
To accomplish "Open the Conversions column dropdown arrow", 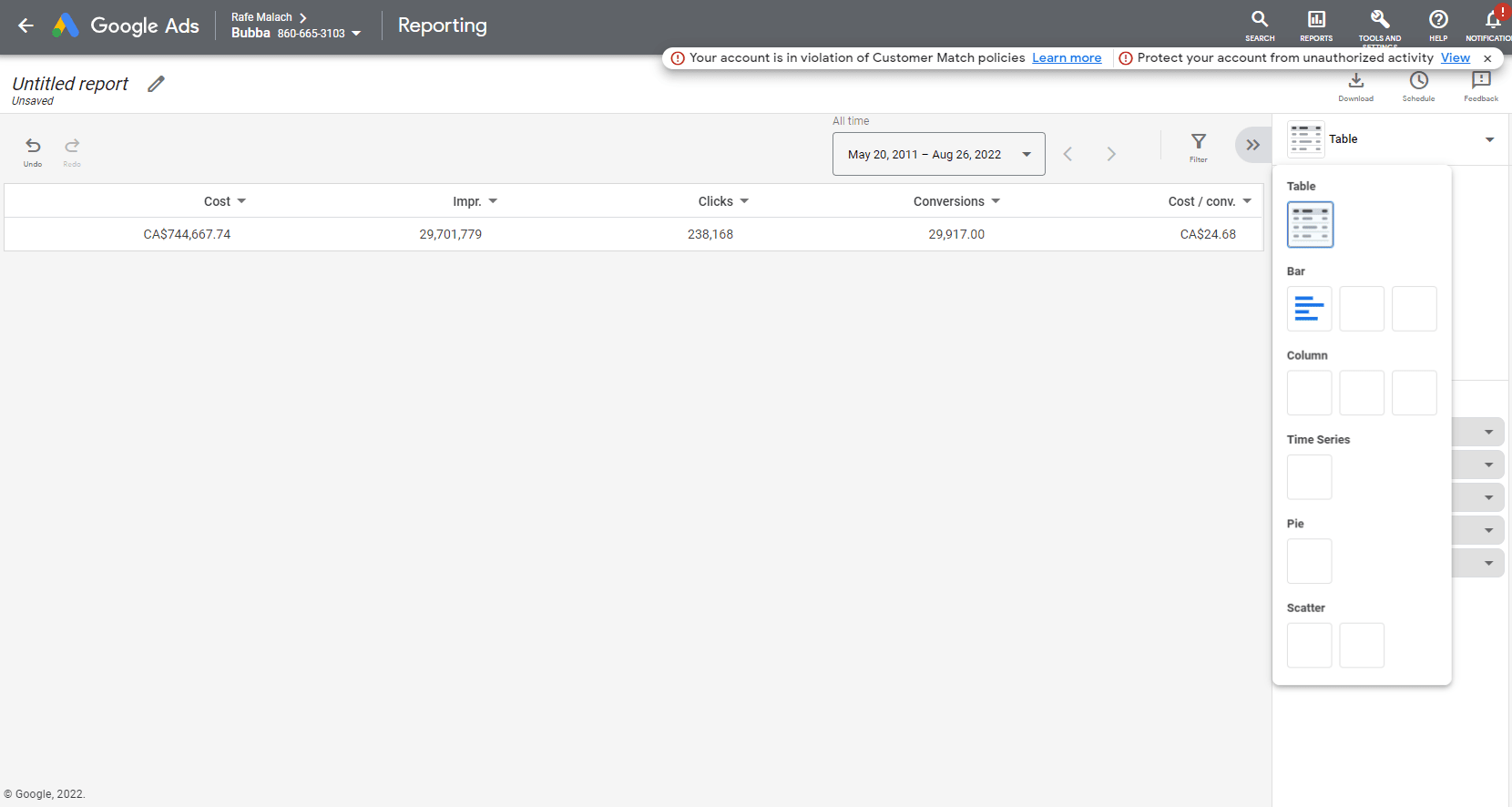I will click(x=996, y=201).
